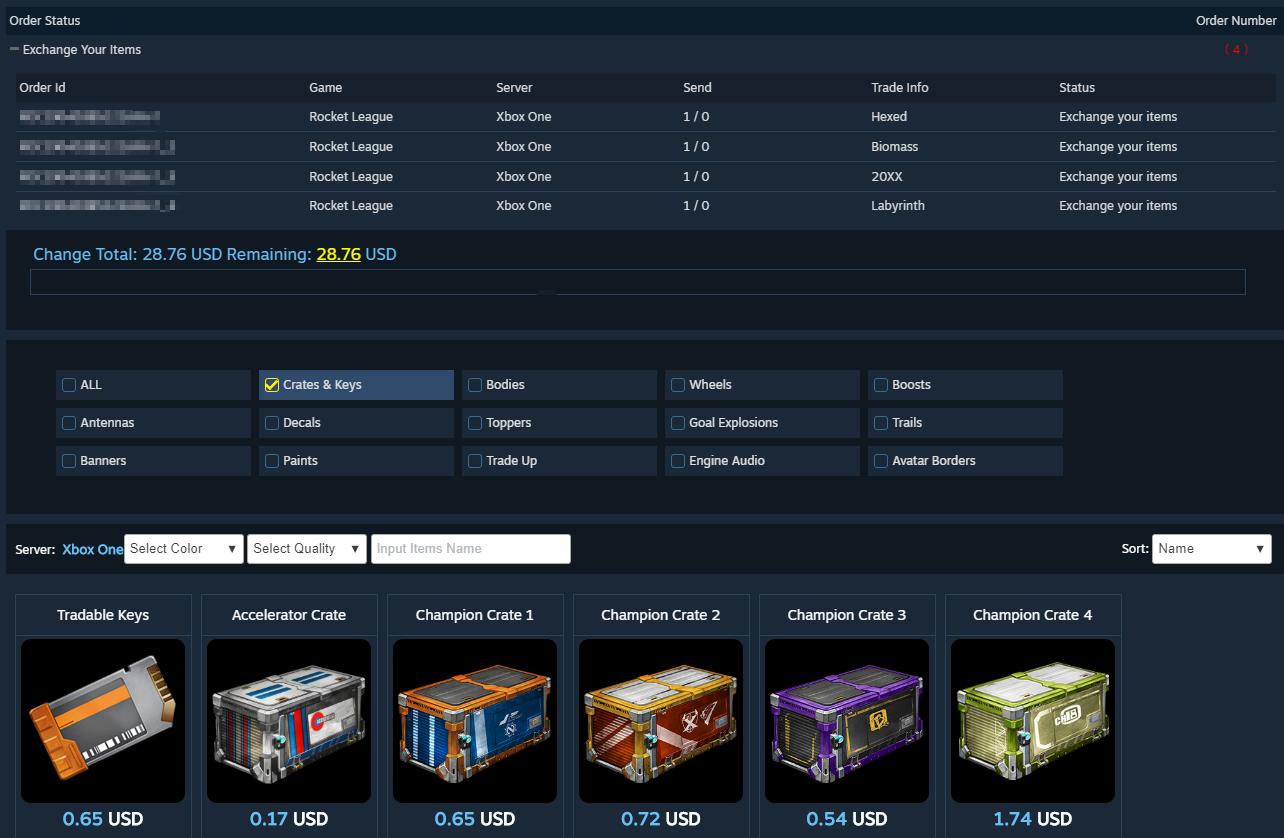The width and height of the screenshot is (1284, 838).
Task: Click the Hexed trade info cell
Action: [x=889, y=117]
